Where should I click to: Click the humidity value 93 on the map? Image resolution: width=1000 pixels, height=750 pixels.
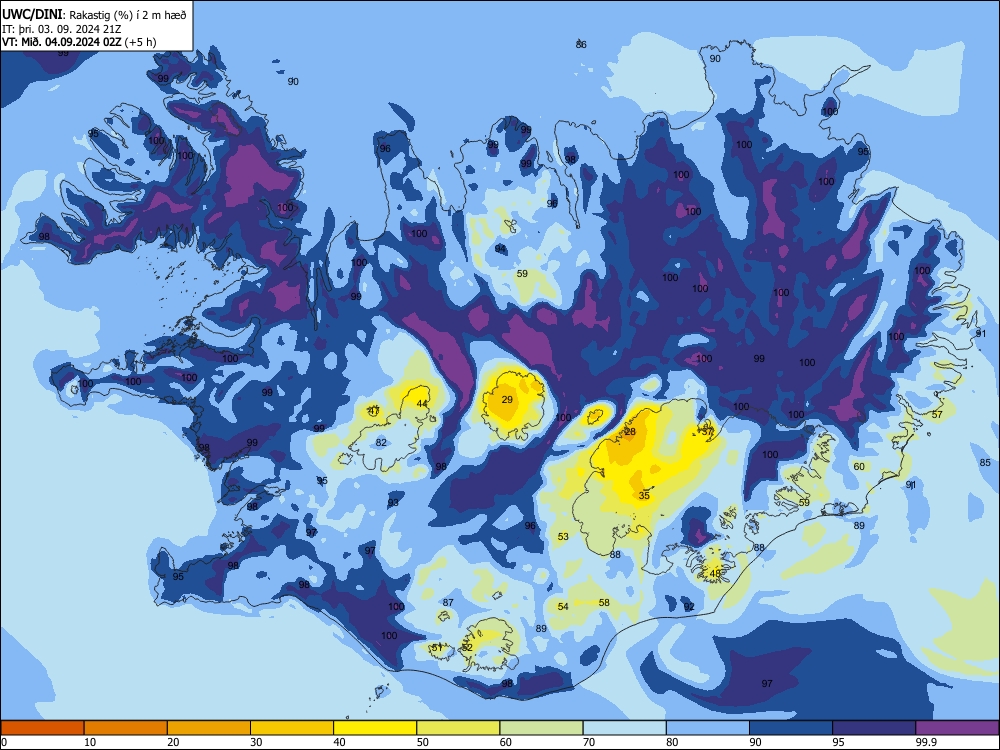coord(393,503)
